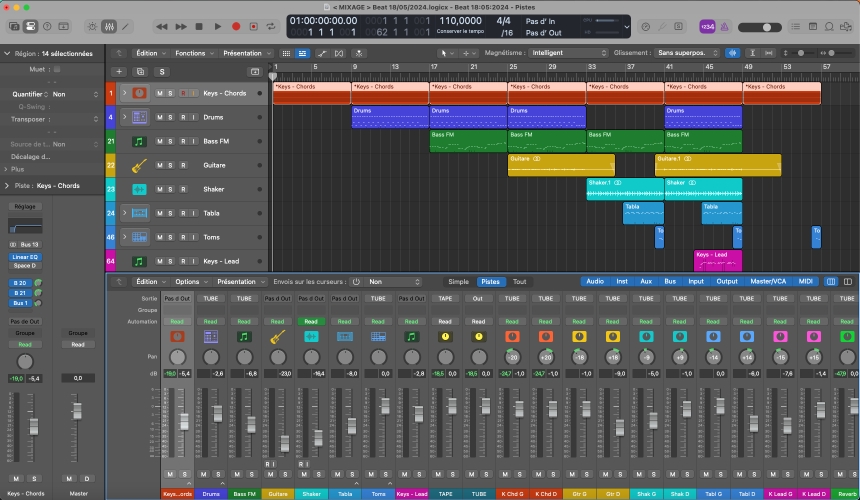The height and width of the screenshot is (500, 860).
Task: Solo the Bass FM track
Action: [171, 141]
